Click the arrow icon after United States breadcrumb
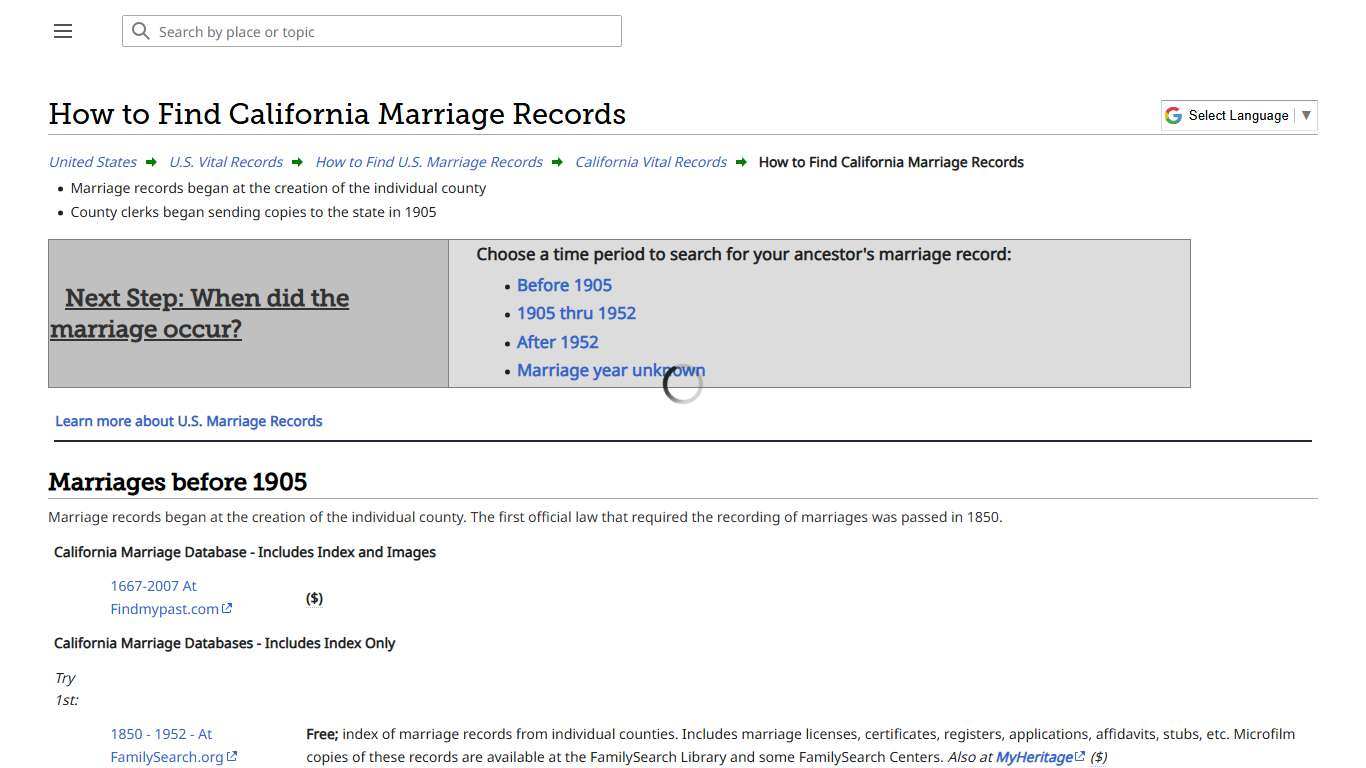1366x768 pixels. pyautogui.click(x=151, y=161)
